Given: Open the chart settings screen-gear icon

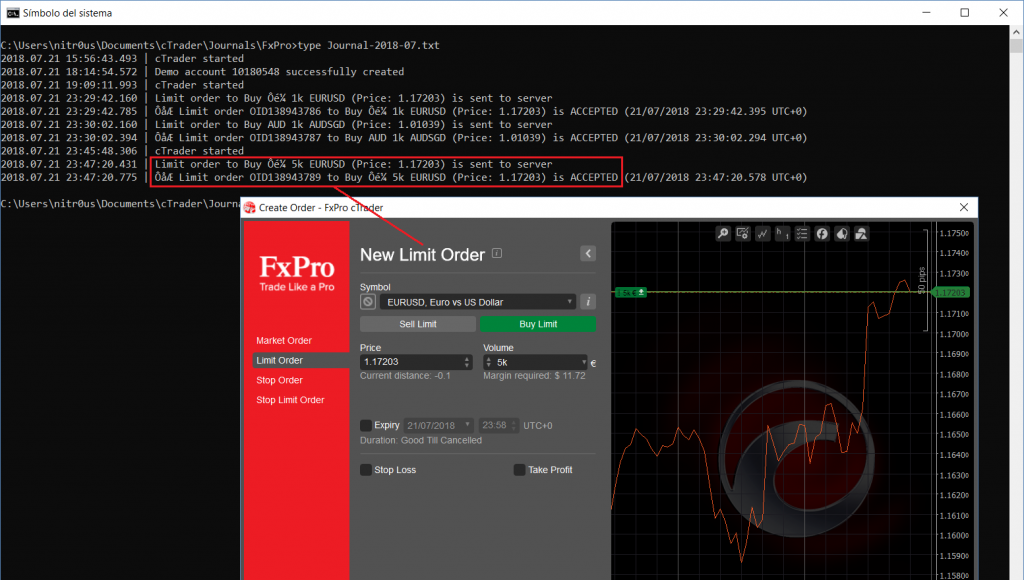Looking at the screenshot, I should [743, 233].
